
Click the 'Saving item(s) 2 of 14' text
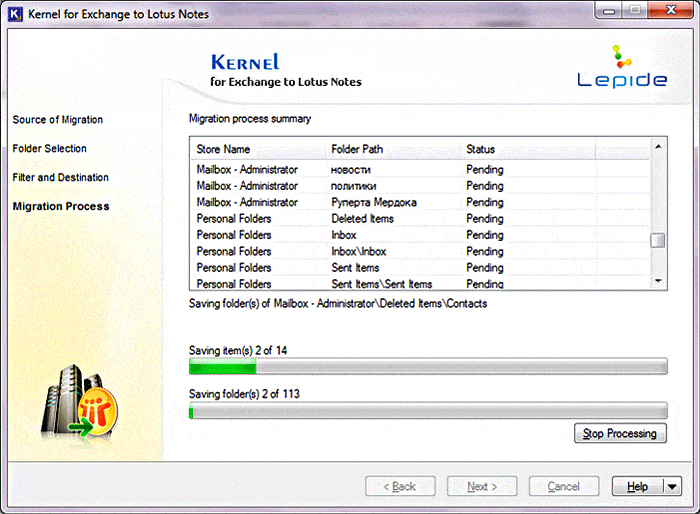click(238, 351)
